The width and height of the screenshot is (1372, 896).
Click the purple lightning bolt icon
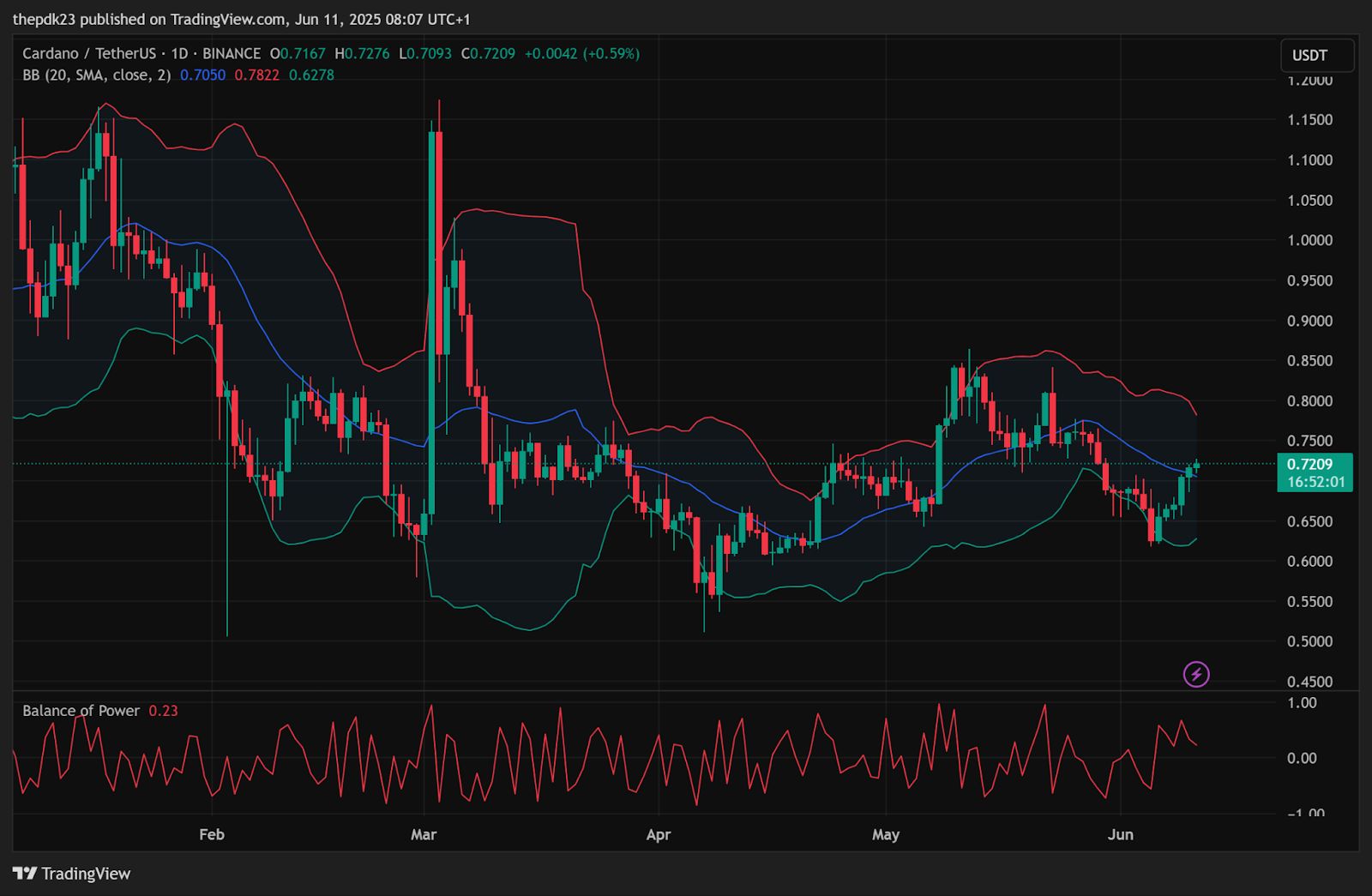coord(1196,675)
